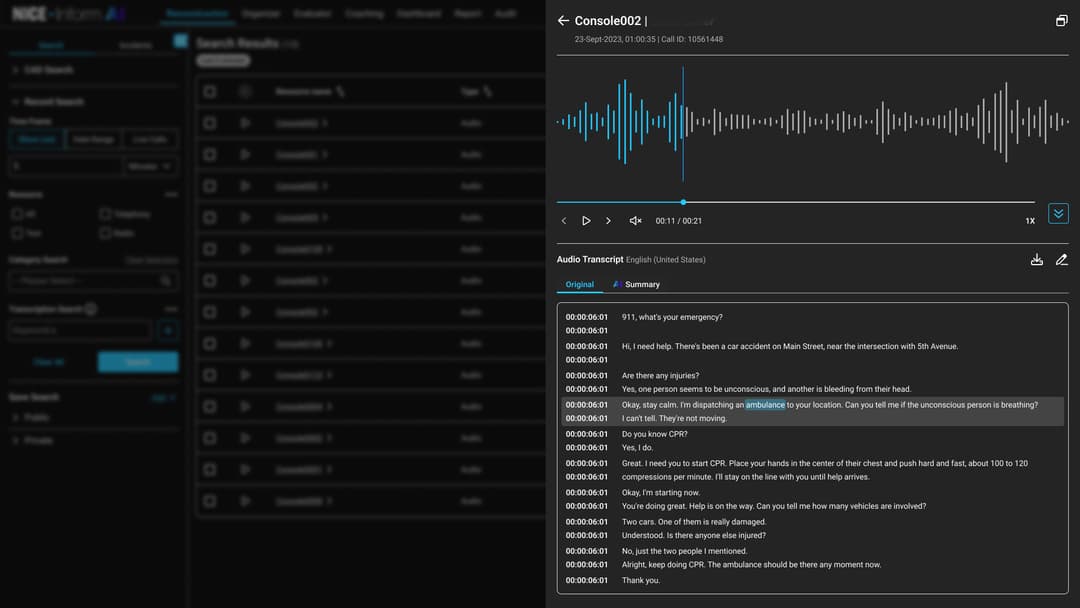Viewport: 1080px width, 608px height.
Task: Select transcript line "Thank you."
Action: pyautogui.click(x=641, y=580)
